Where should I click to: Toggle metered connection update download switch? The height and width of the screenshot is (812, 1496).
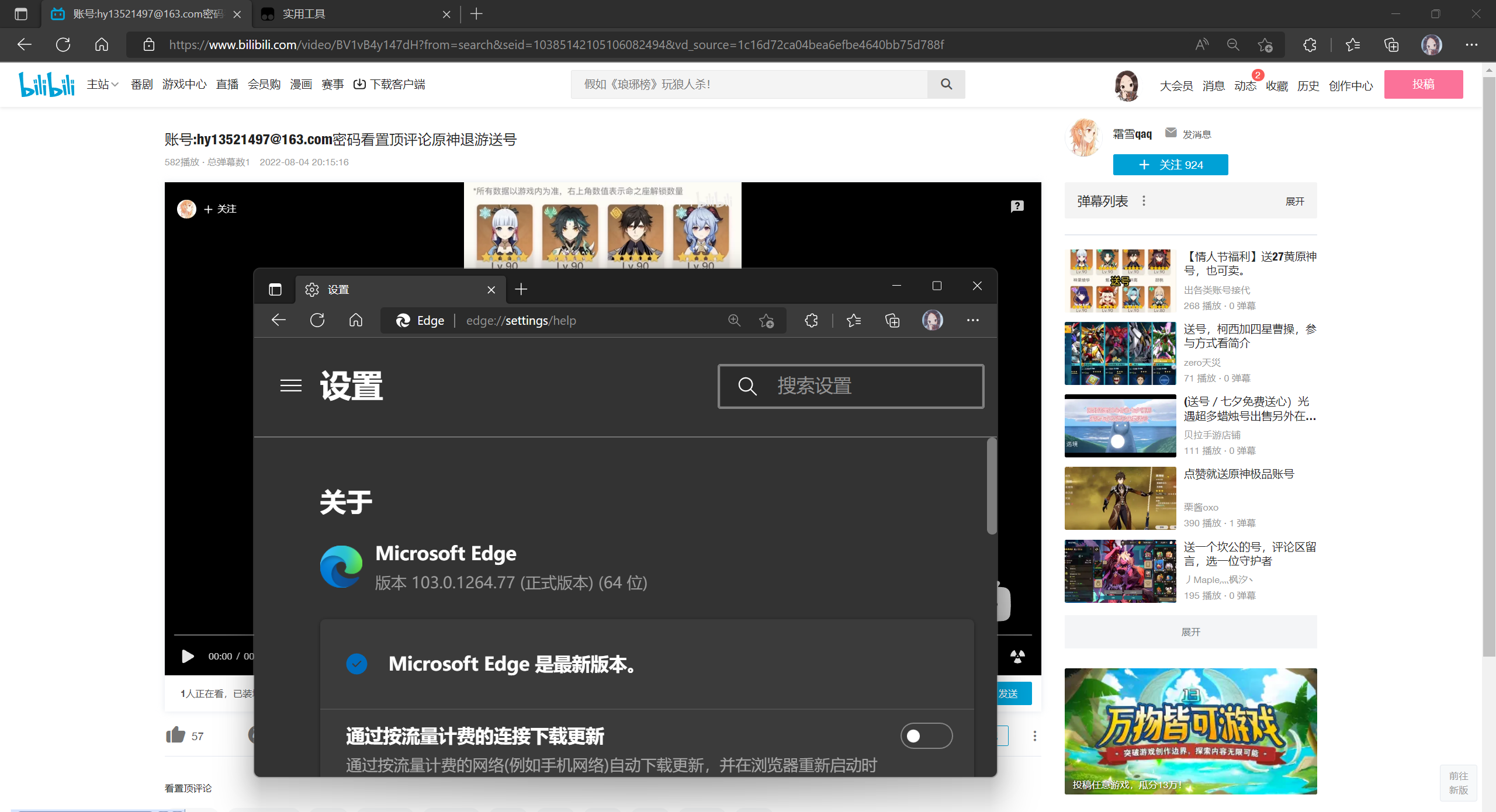[926, 735]
